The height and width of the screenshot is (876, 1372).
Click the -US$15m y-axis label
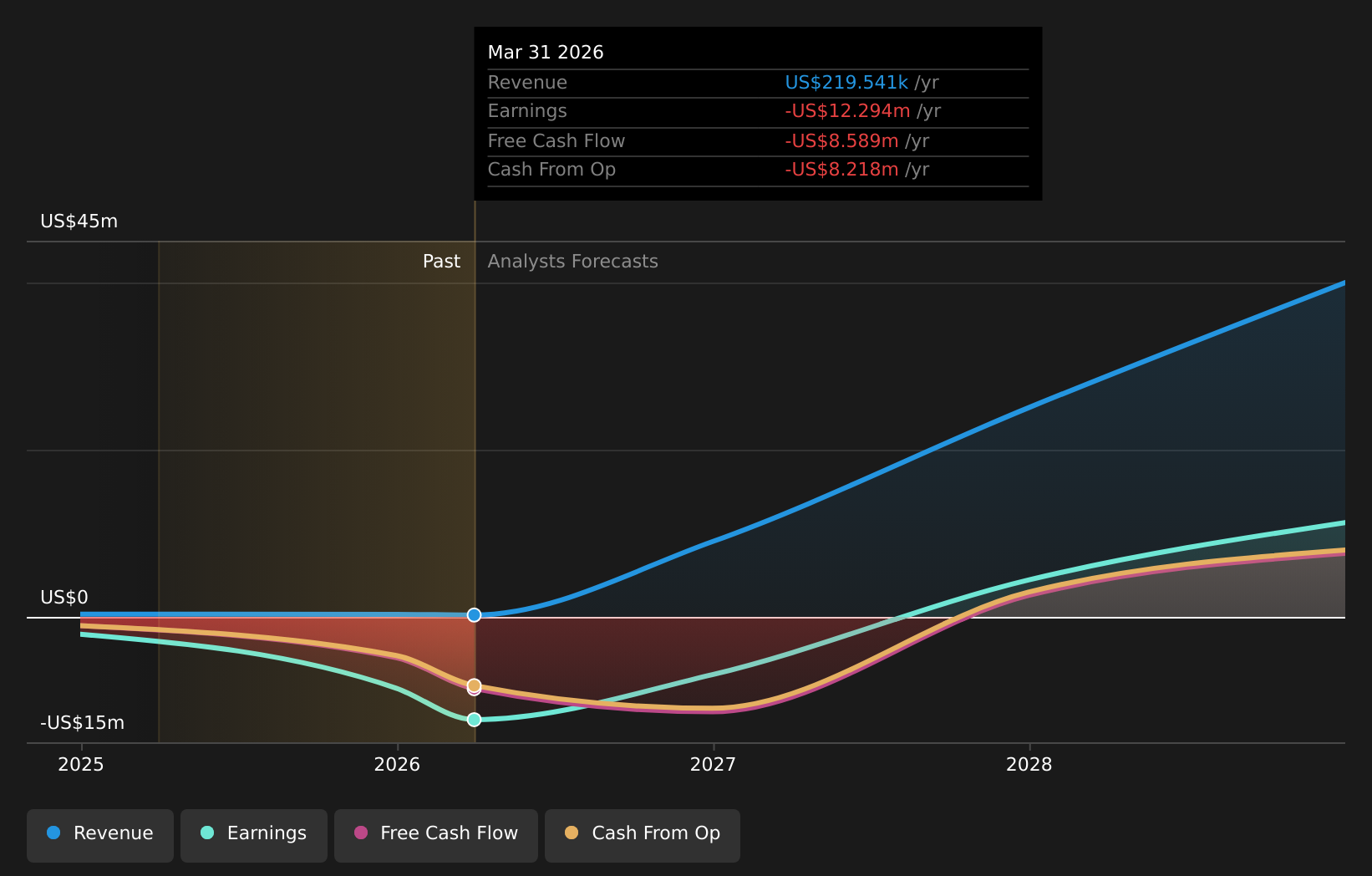[83, 723]
